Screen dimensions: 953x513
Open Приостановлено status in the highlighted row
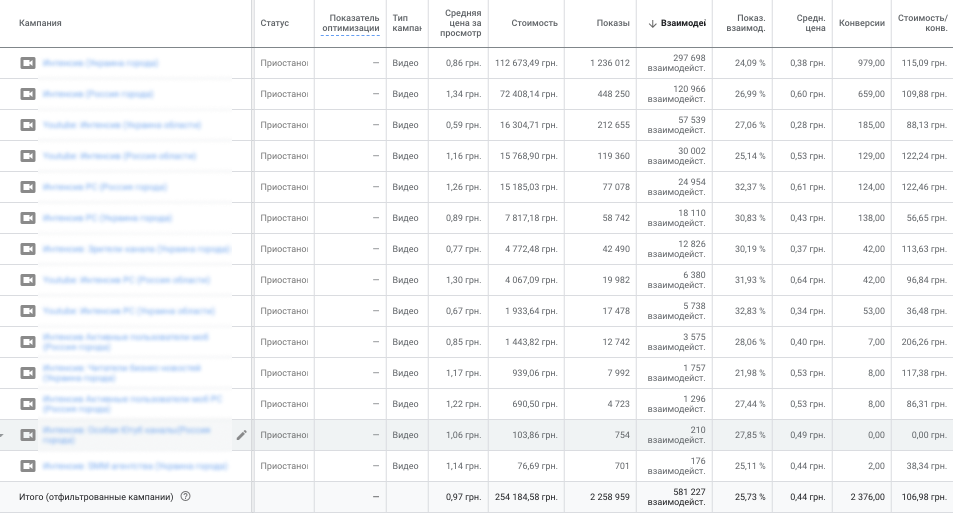point(284,435)
